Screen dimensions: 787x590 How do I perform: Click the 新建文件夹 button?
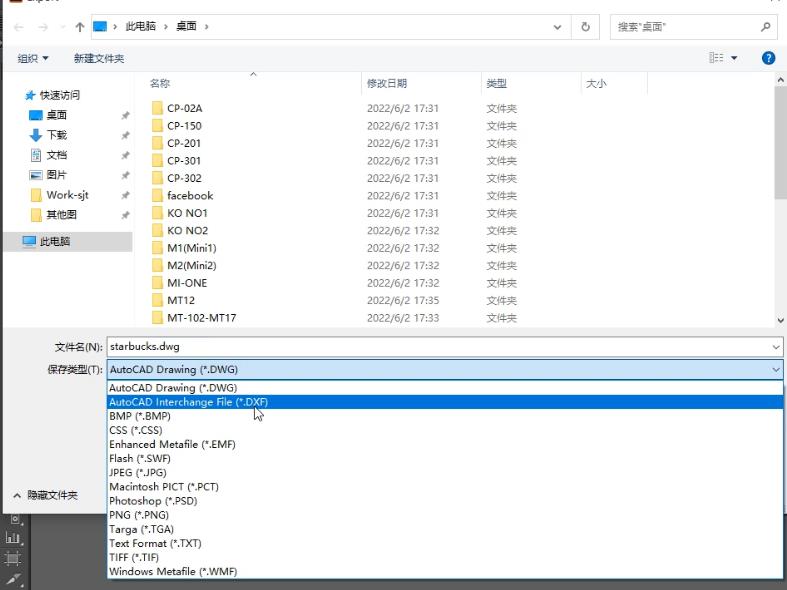99,59
